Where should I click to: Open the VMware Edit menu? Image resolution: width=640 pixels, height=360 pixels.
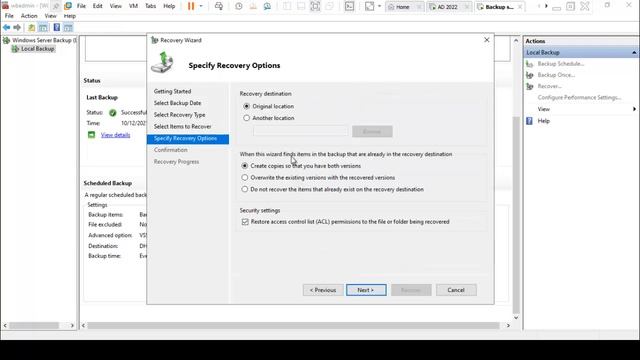coord(98,6)
